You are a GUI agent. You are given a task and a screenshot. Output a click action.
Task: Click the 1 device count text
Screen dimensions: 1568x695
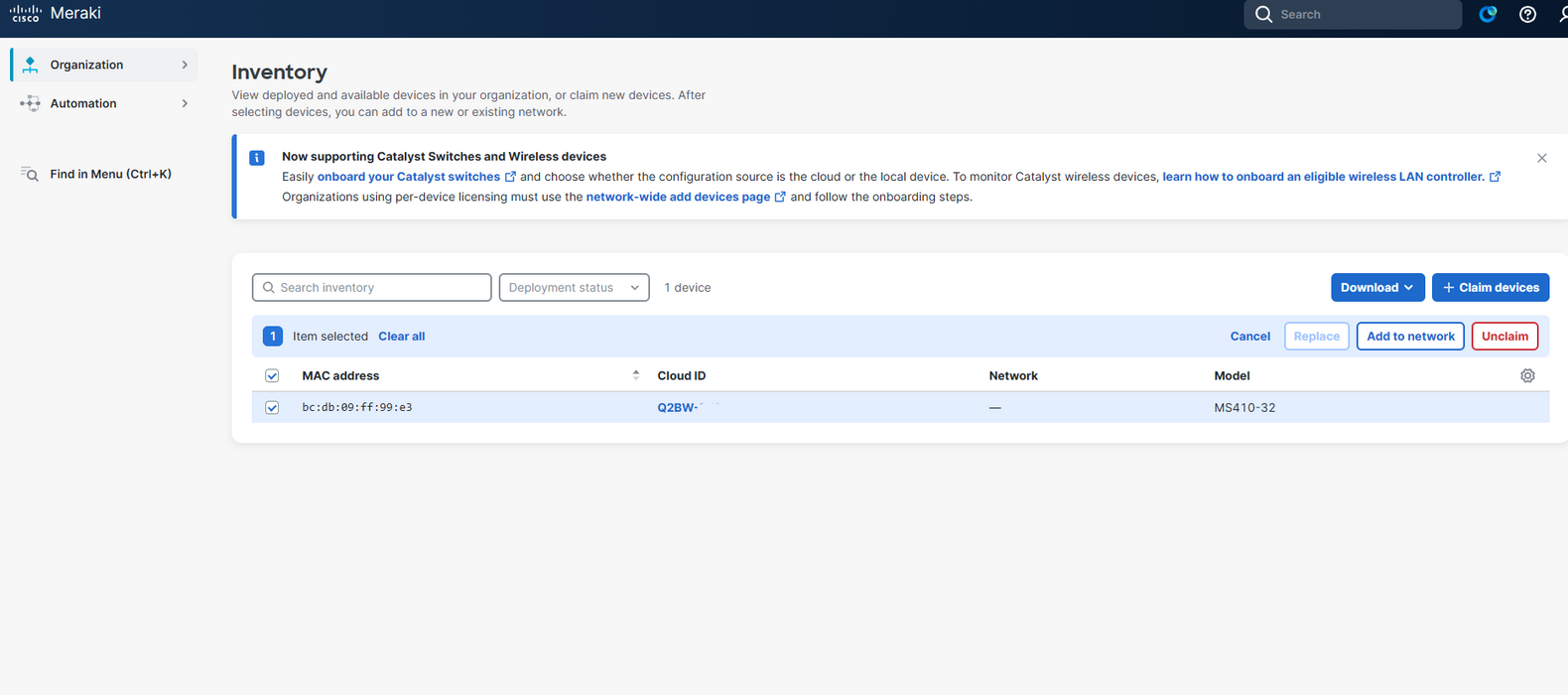coord(688,288)
